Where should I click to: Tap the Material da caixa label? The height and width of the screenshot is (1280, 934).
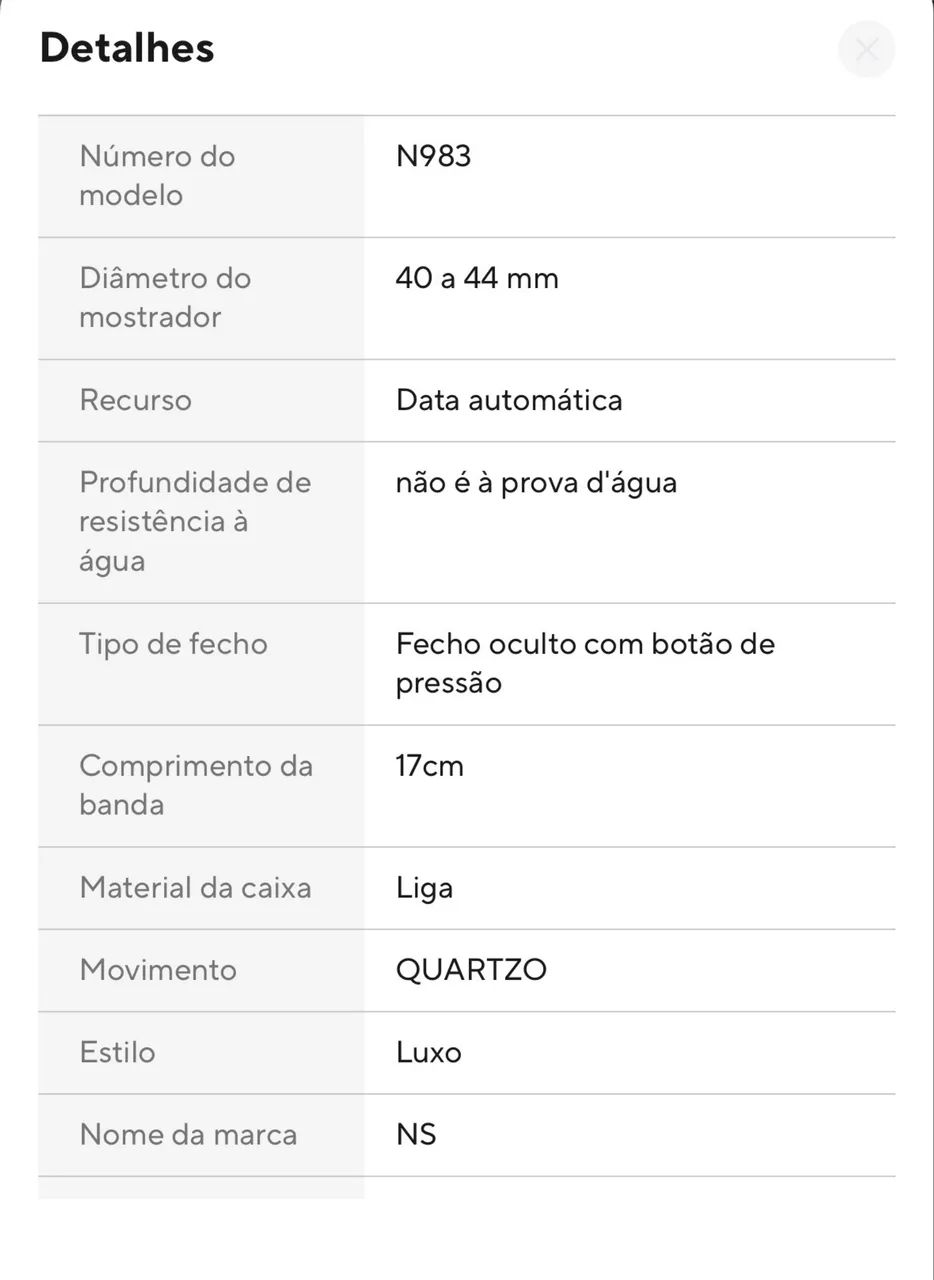click(x=195, y=888)
